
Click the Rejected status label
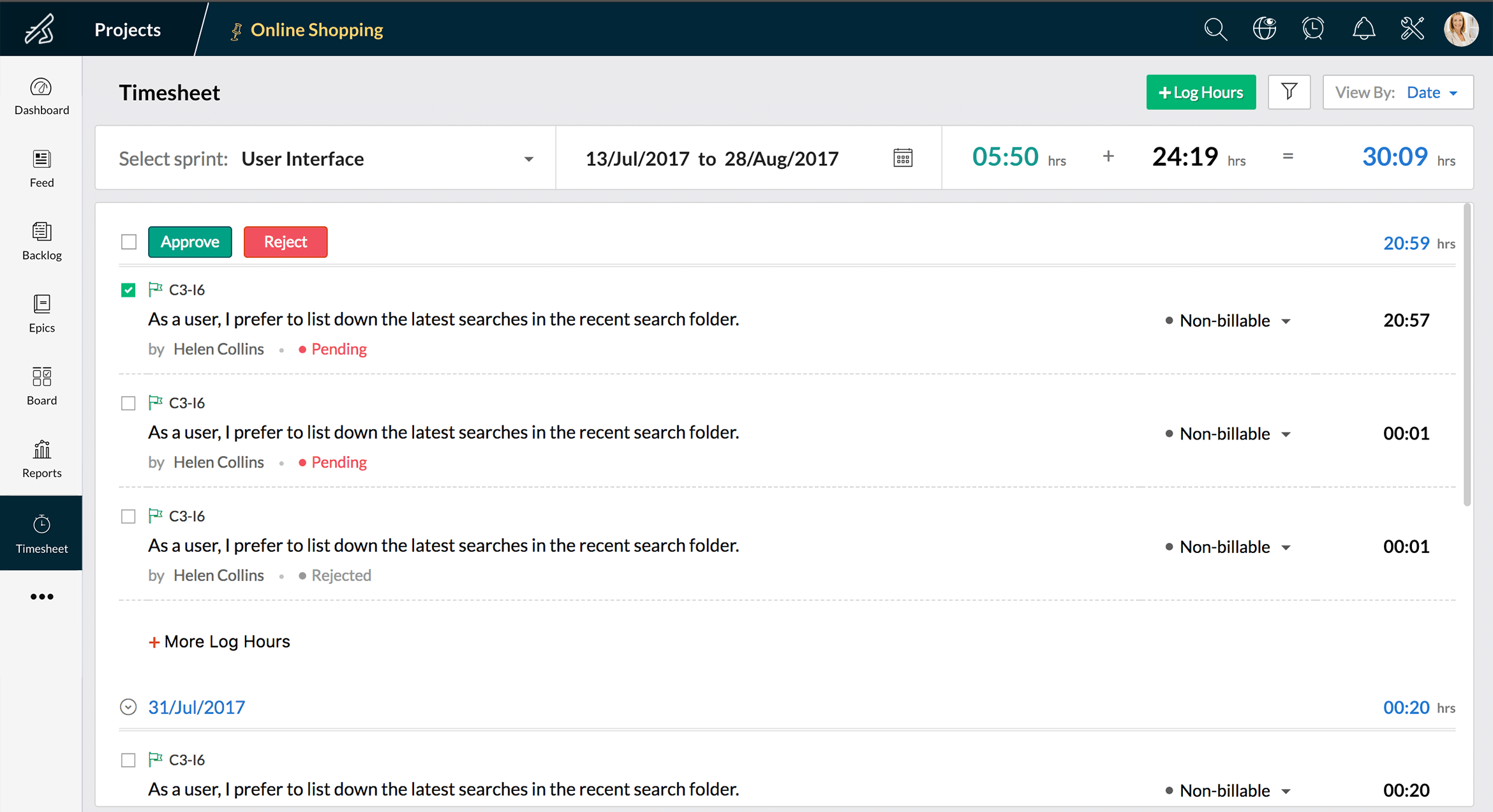coord(335,575)
